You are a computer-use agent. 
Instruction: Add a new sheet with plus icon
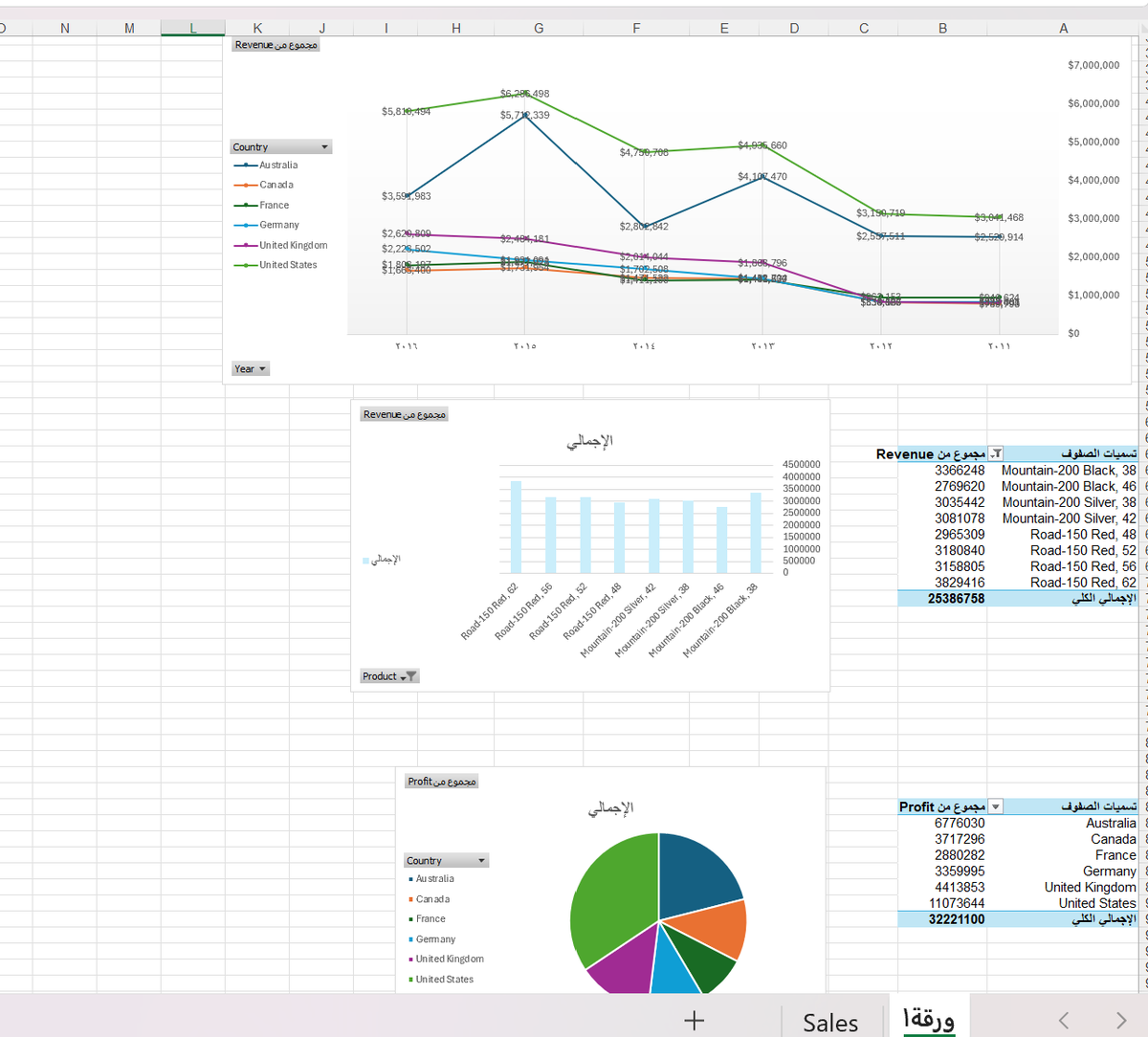(x=695, y=1021)
